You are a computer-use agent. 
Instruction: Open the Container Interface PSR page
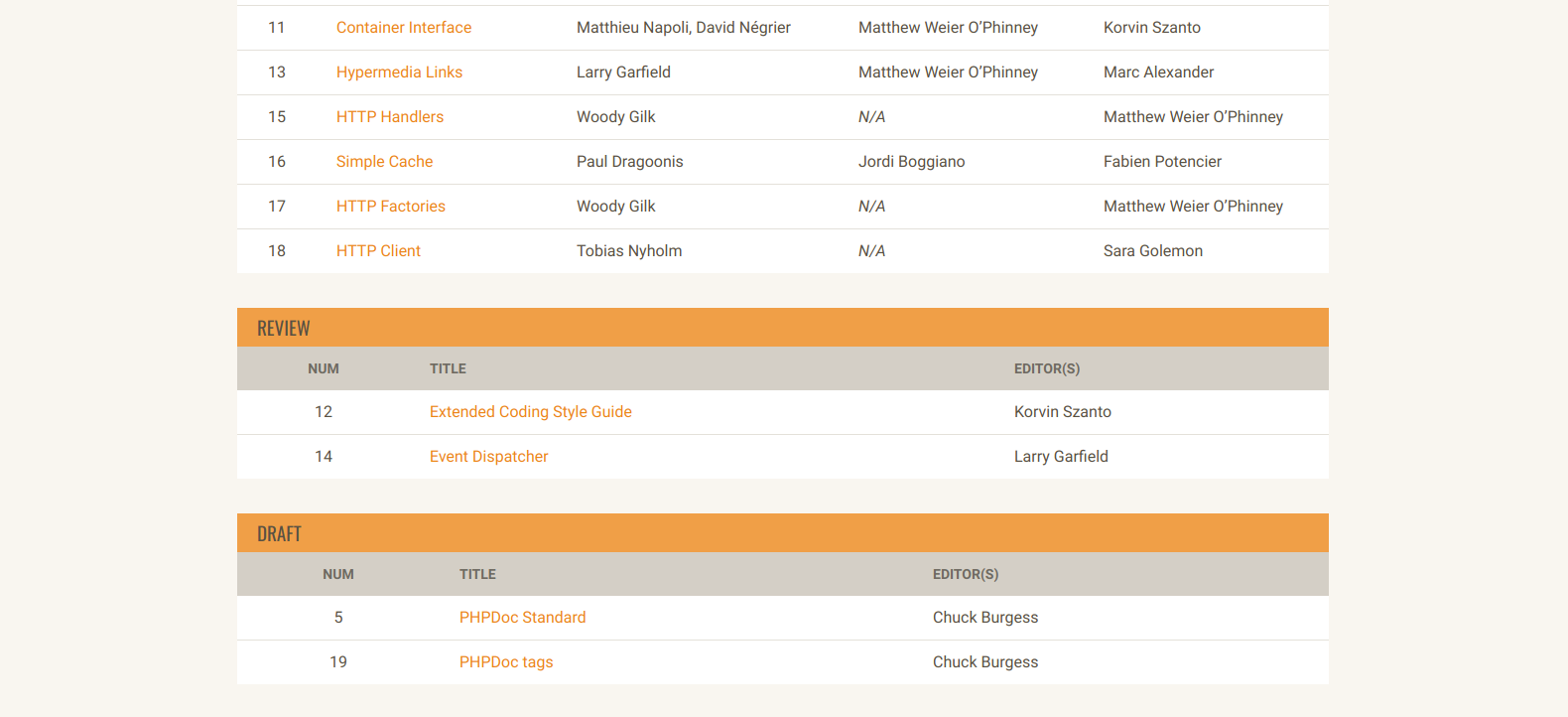point(404,27)
